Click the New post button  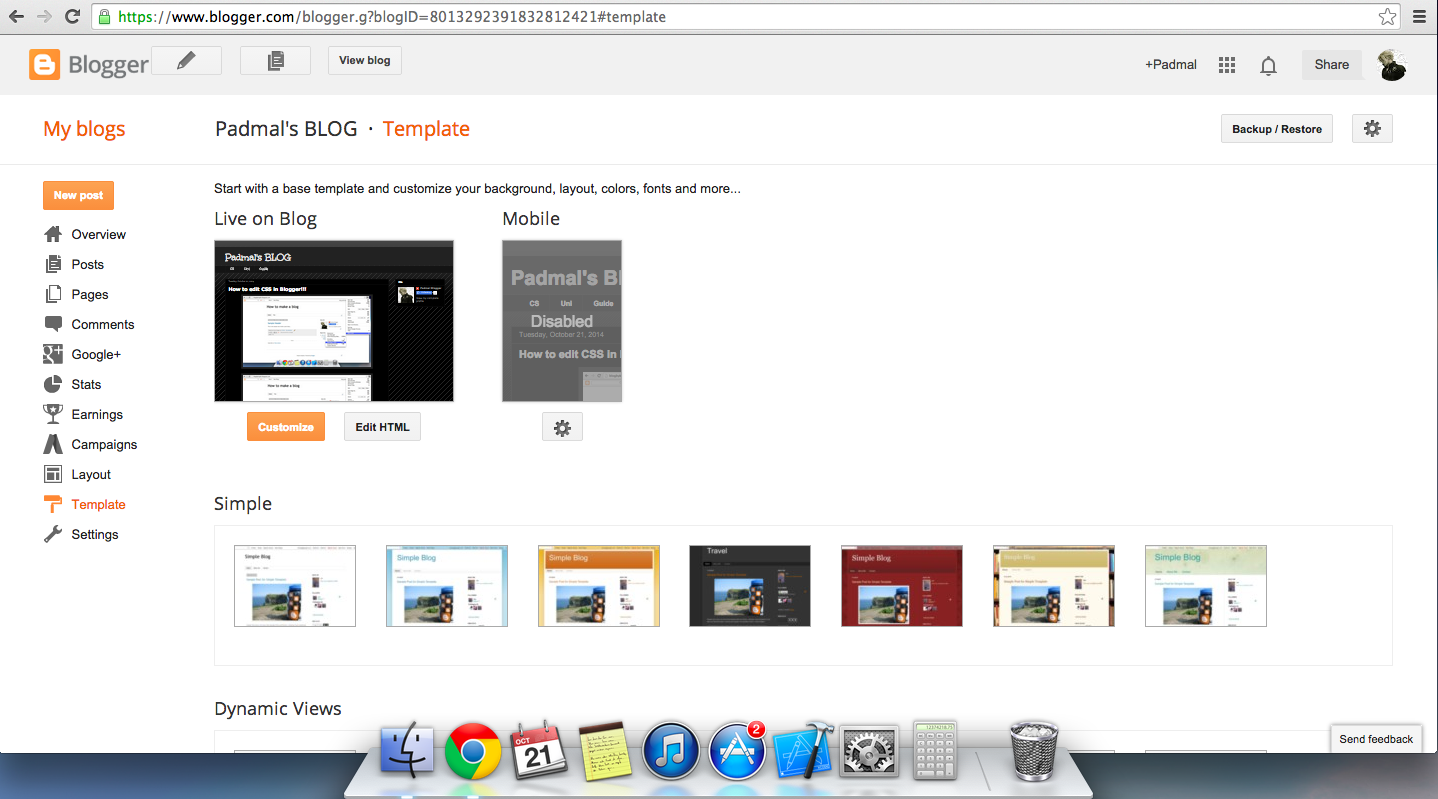pos(78,195)
